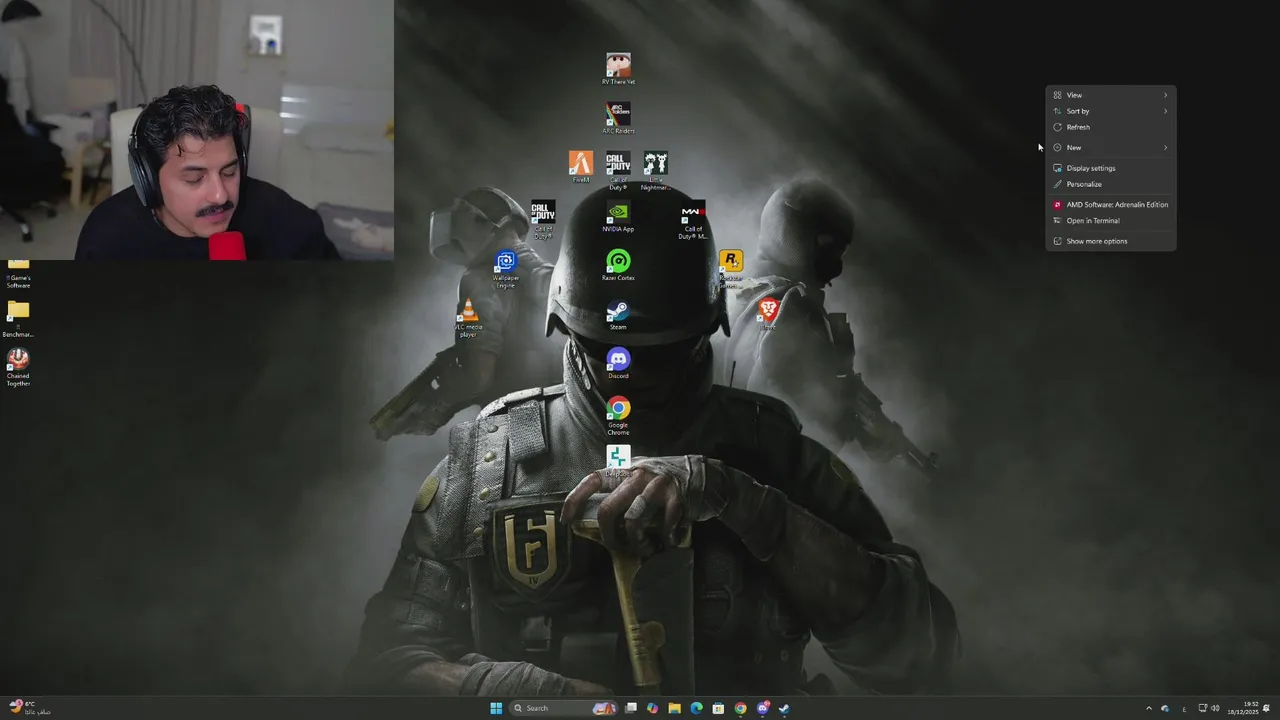This screenshot has height=720, width=1280.
Task: Select the Chained Together desktop icon
Action: click(x=18, y=368)
